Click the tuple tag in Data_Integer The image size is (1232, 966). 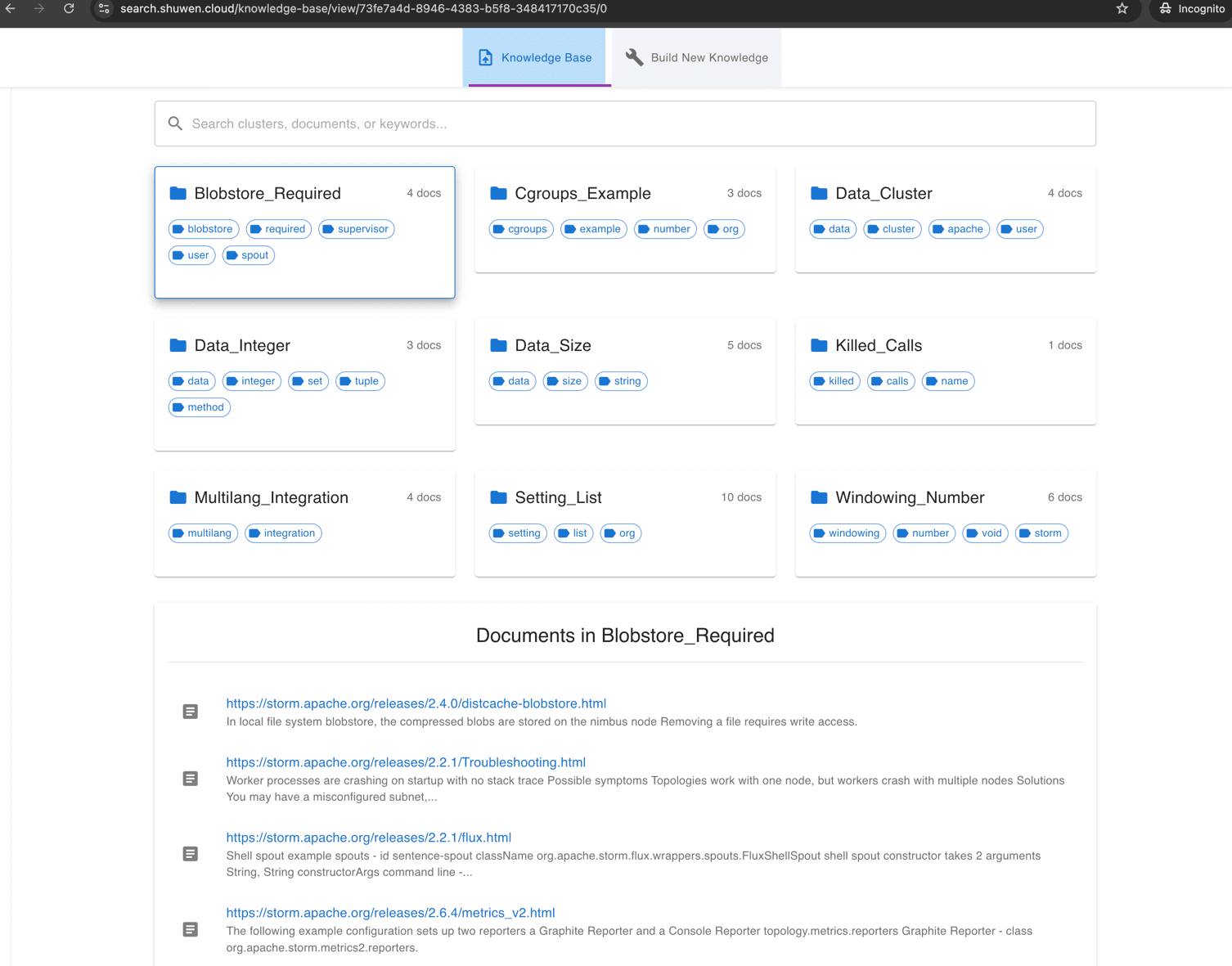tap(360, 381)
